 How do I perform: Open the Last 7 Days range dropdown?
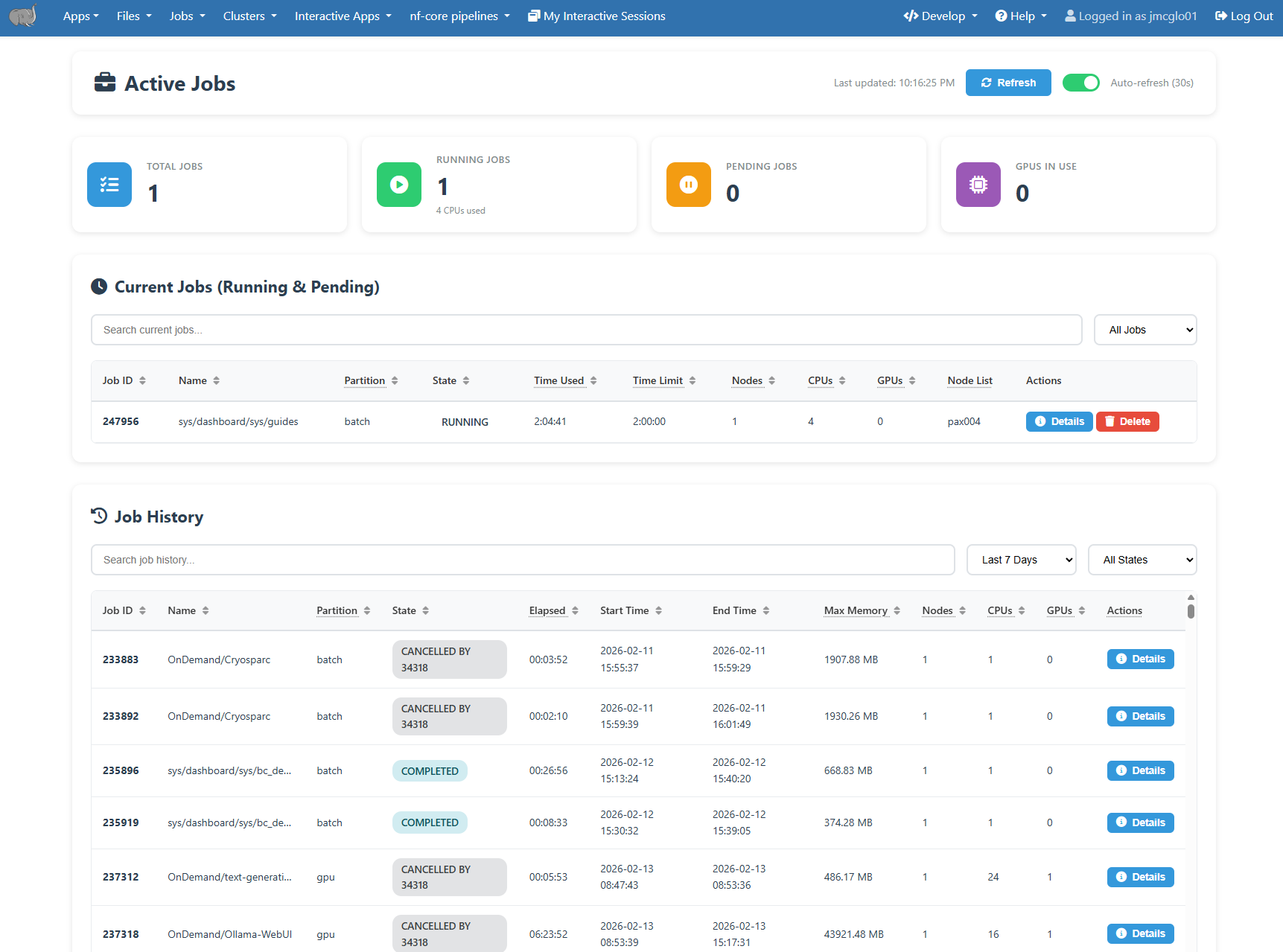click(1021, 560)
